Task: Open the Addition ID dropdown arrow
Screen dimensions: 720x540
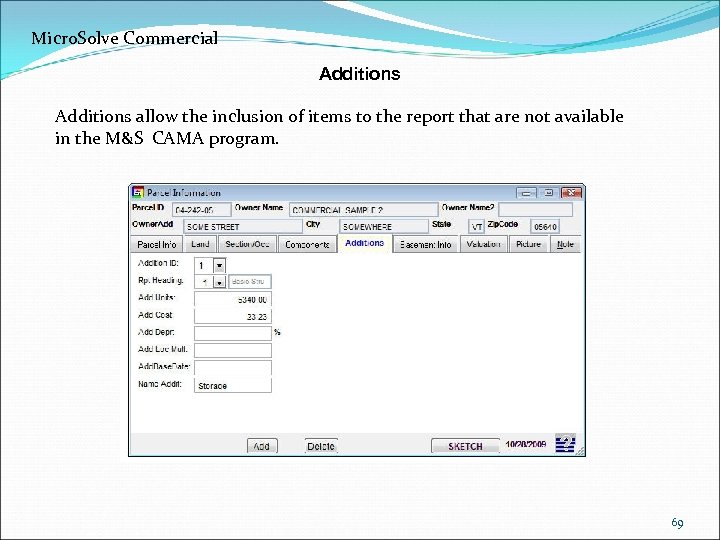Action: (219, 265)
